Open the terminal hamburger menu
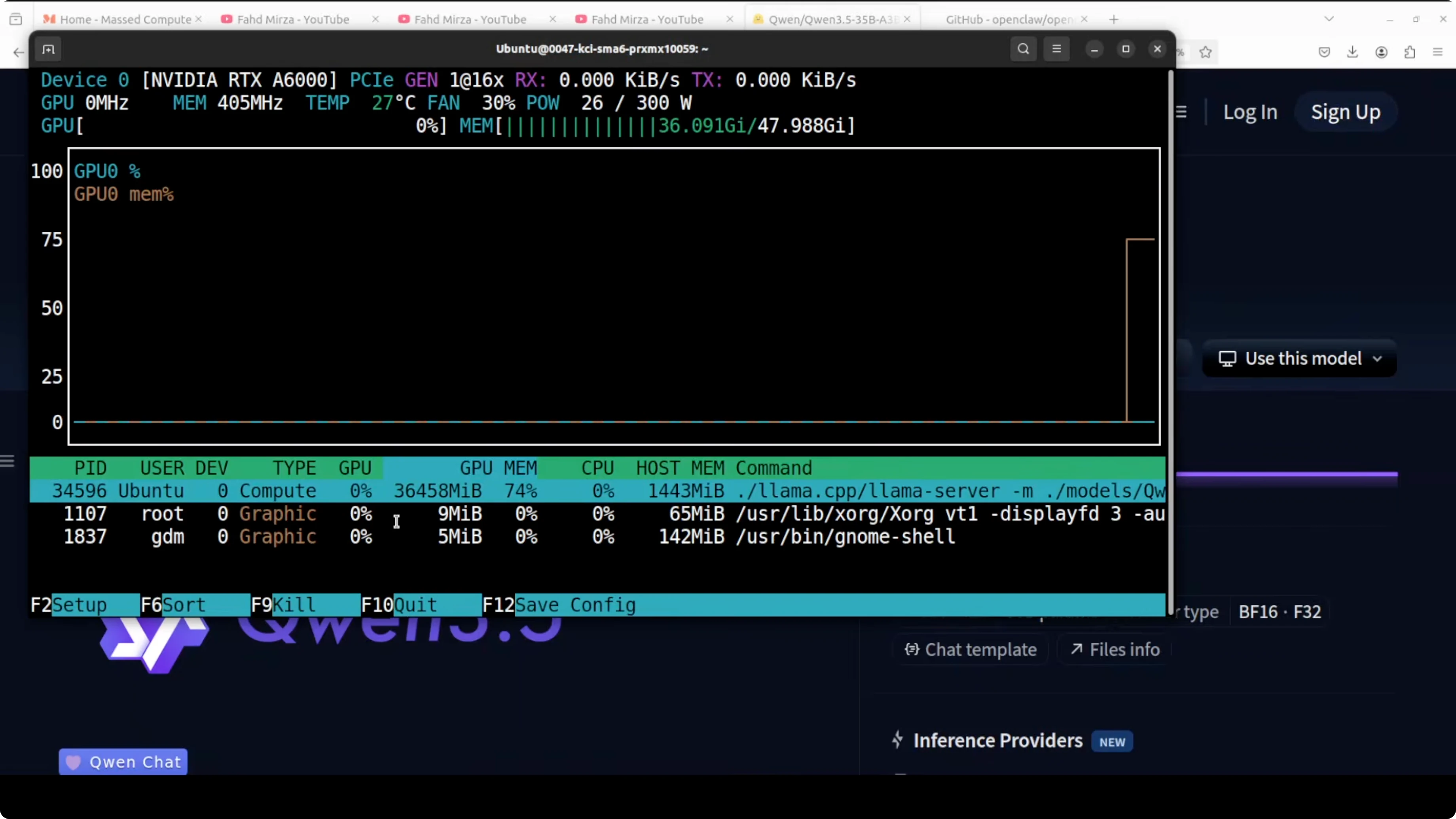 click(x=1056, y=49)
